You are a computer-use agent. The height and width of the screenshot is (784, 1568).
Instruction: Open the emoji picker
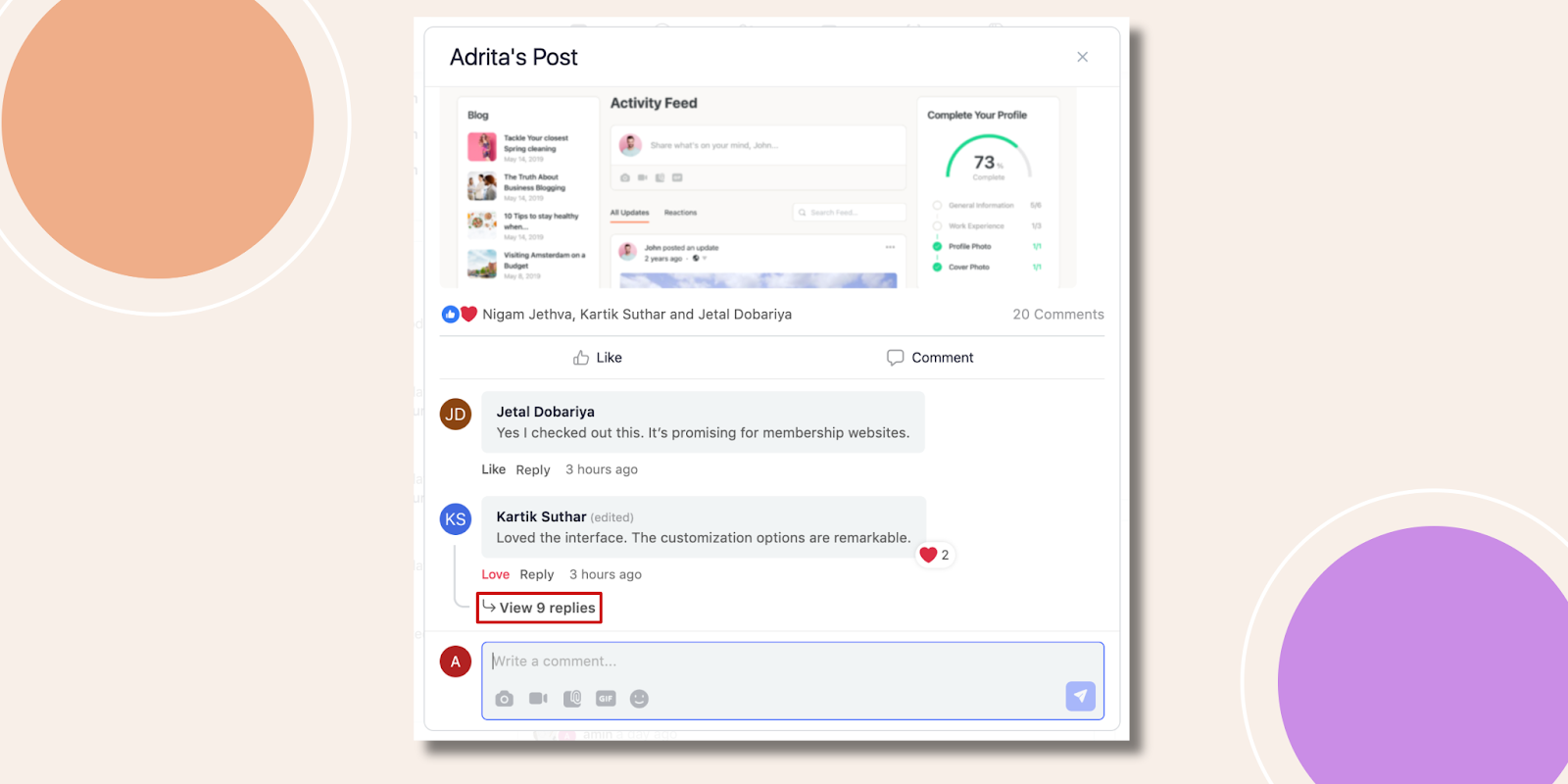[x=639, y=699]
